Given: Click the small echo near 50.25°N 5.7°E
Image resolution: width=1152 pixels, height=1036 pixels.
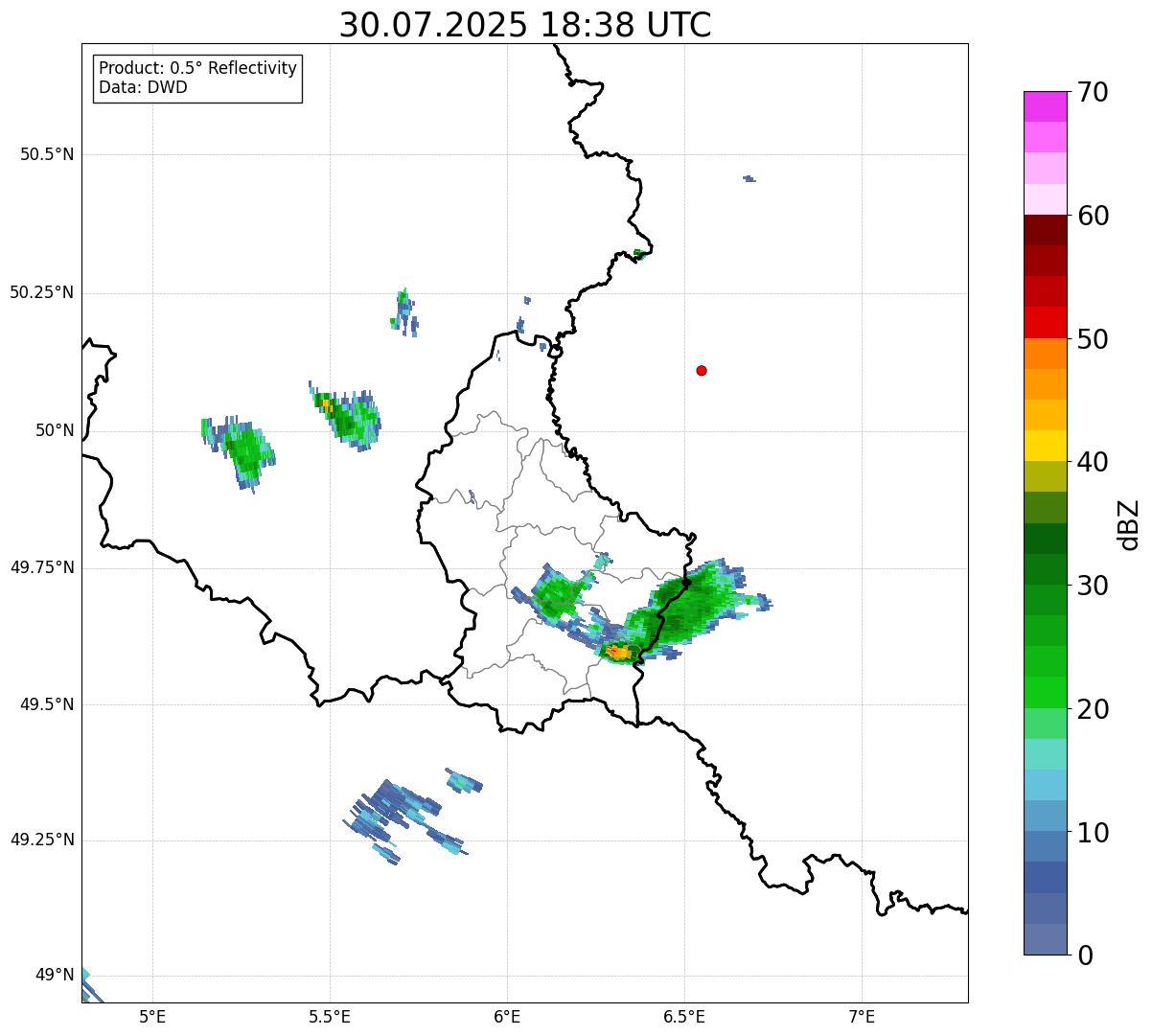Looking at the screenshot, I should point(404,312).
